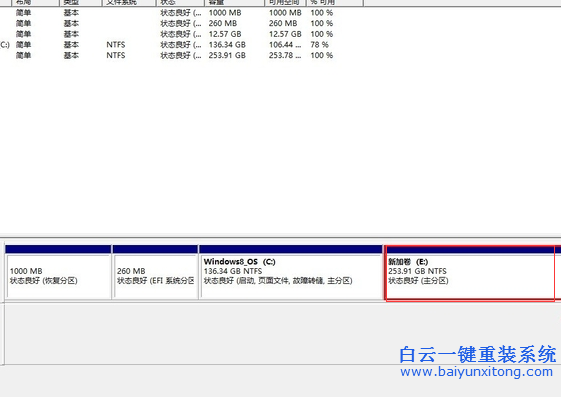Click 状态良好 status cell in 253.91 GB row

click(181, 55)
